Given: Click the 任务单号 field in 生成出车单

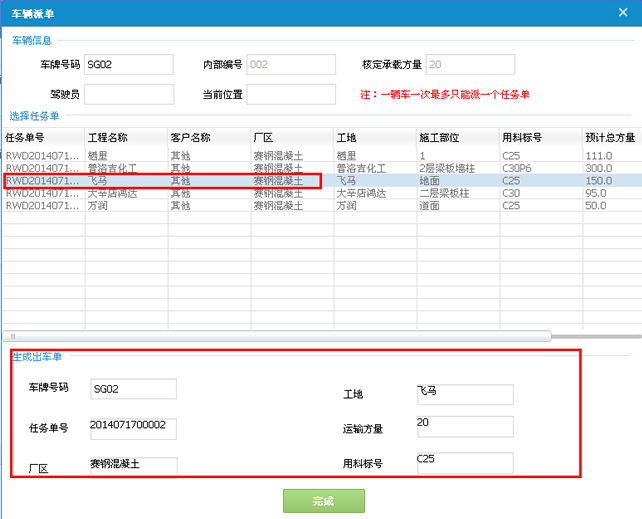Looking at the screenshot, I should click(x=133, y=428).
